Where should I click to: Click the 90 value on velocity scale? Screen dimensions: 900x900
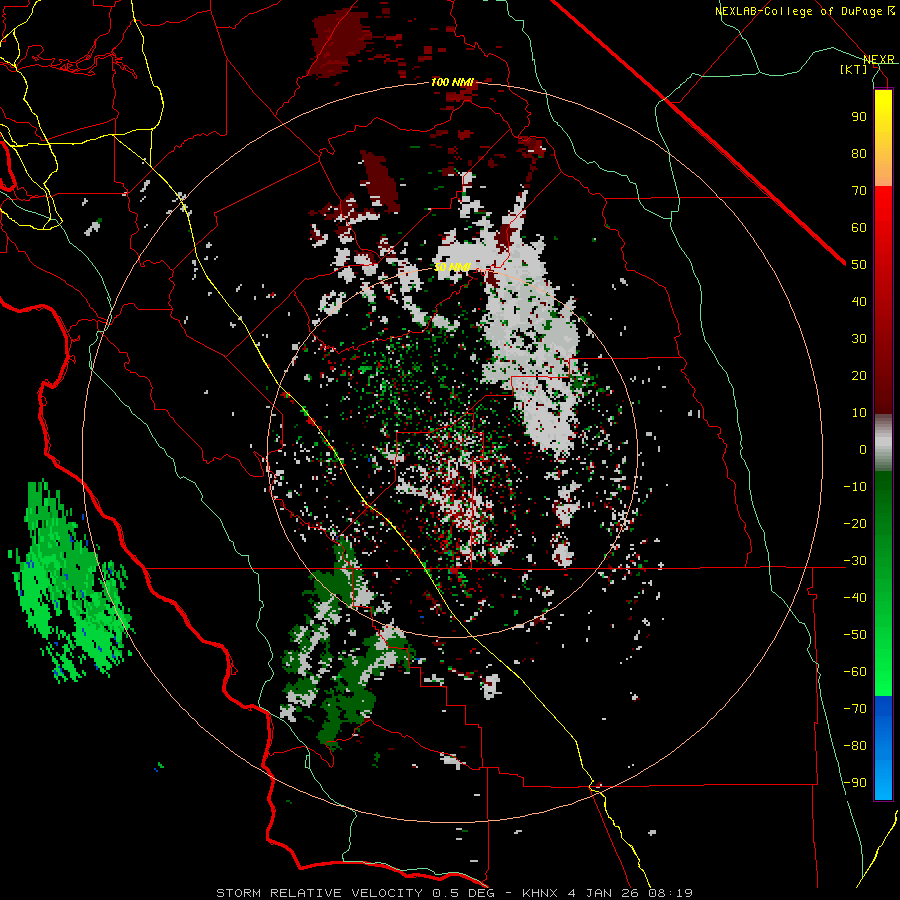[x=859, y=117]
